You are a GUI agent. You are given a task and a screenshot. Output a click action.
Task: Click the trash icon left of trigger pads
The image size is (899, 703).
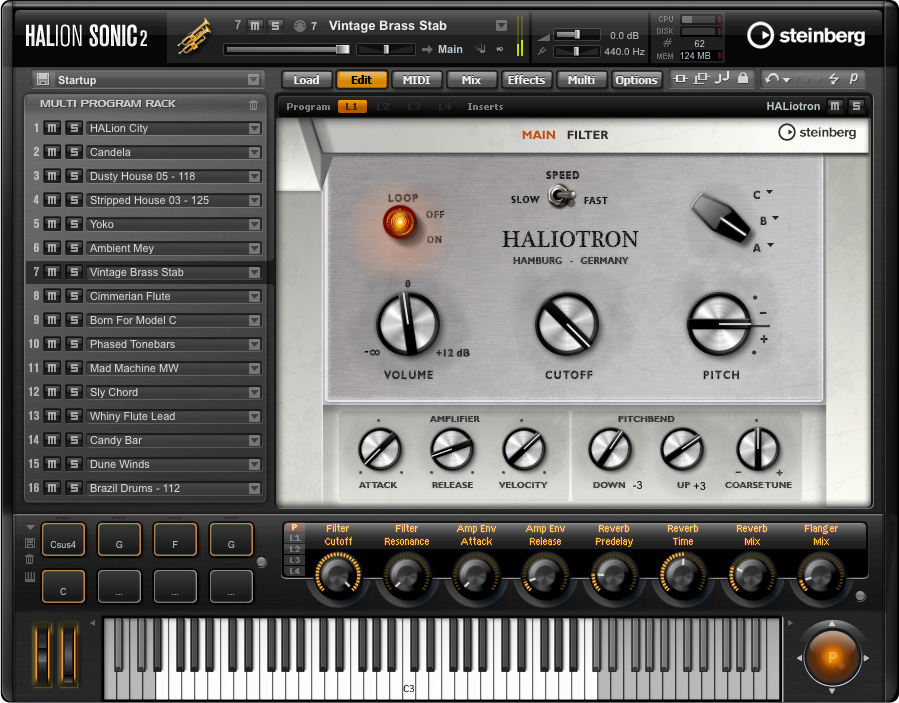tap(30, 559)
